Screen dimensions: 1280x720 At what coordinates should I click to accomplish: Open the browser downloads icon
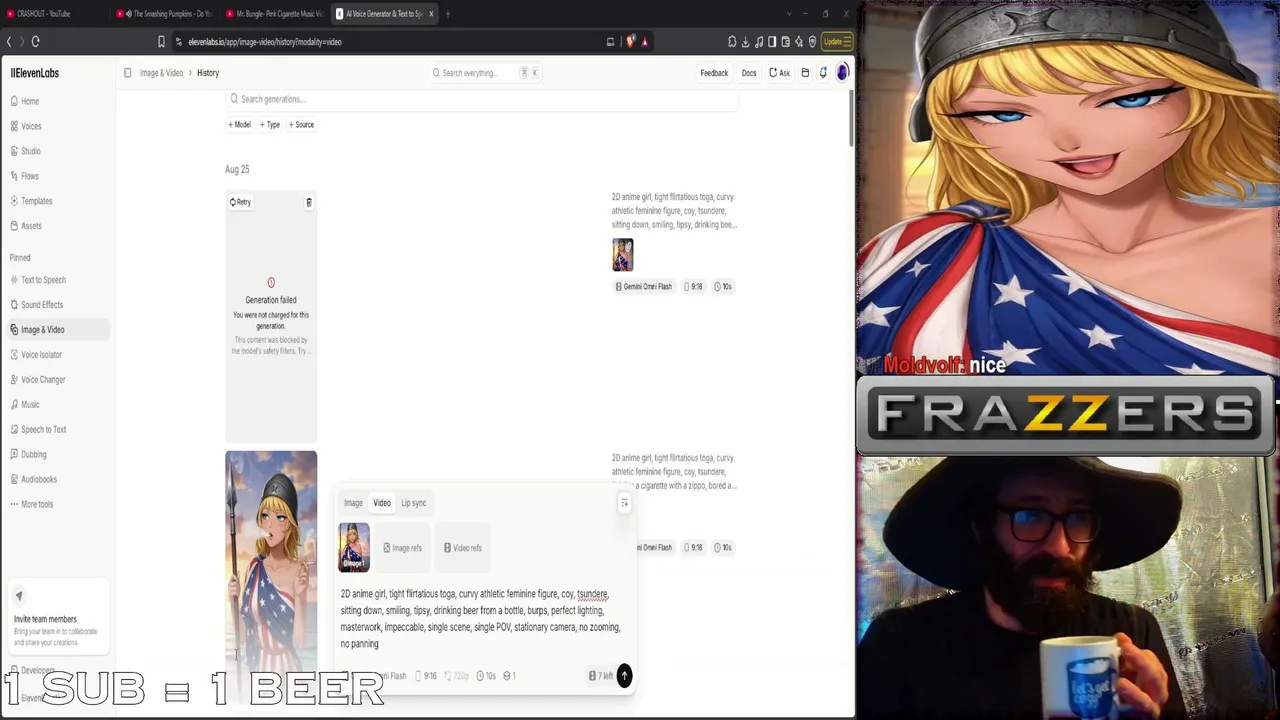coord(746,42)
